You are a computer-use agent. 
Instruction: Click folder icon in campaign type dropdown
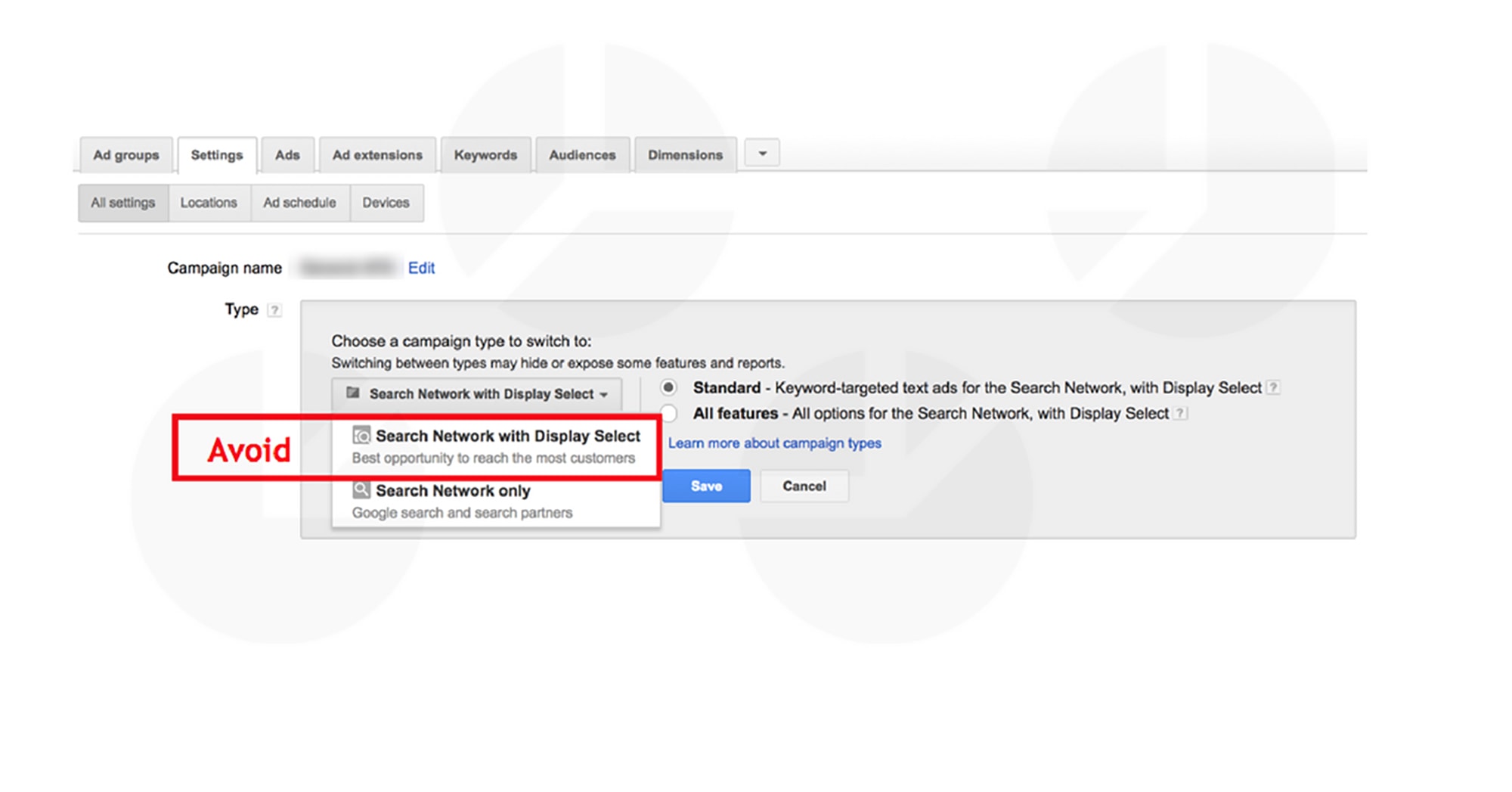click(353, 393)
